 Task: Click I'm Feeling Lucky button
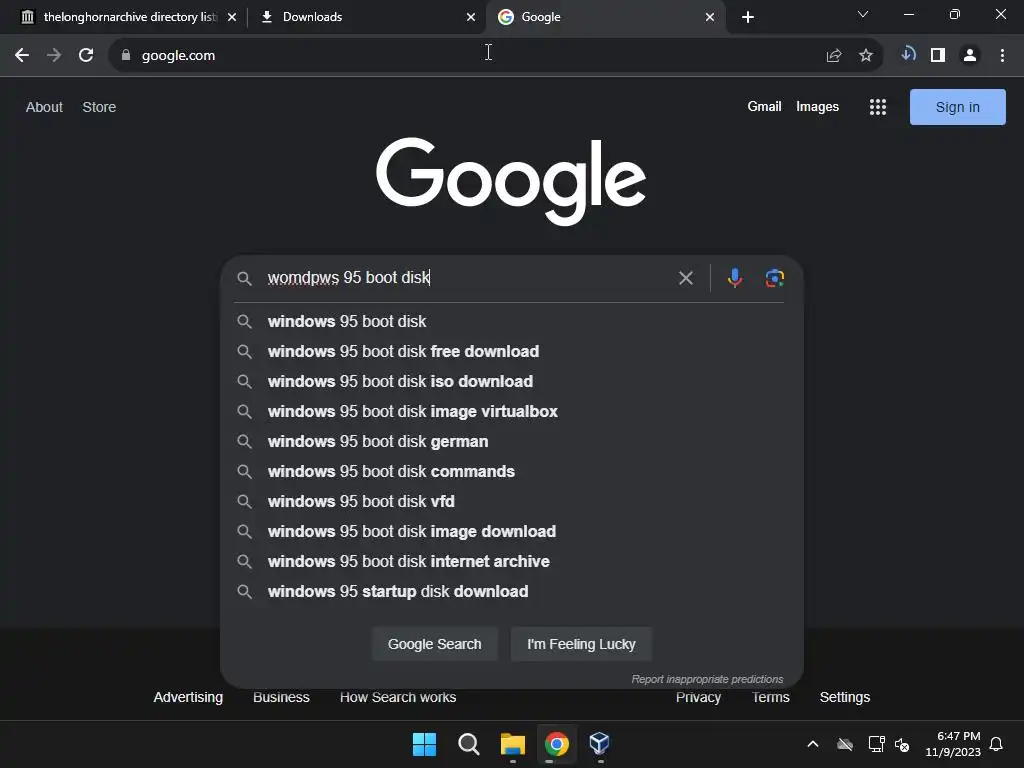[581, 644]
